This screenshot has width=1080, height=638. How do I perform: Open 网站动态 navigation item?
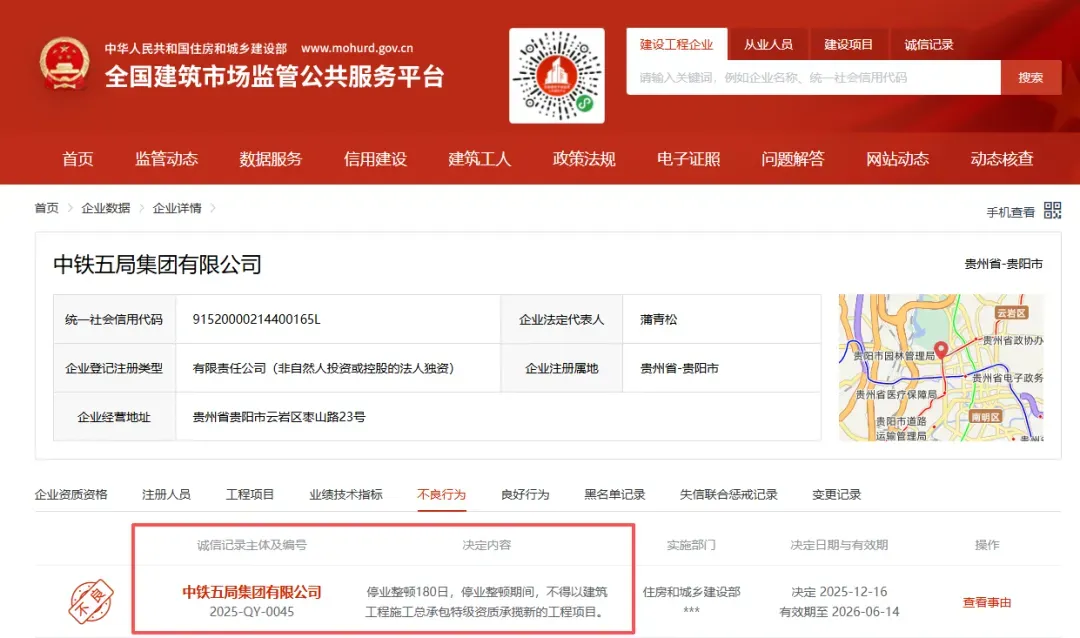click(897, 158)
